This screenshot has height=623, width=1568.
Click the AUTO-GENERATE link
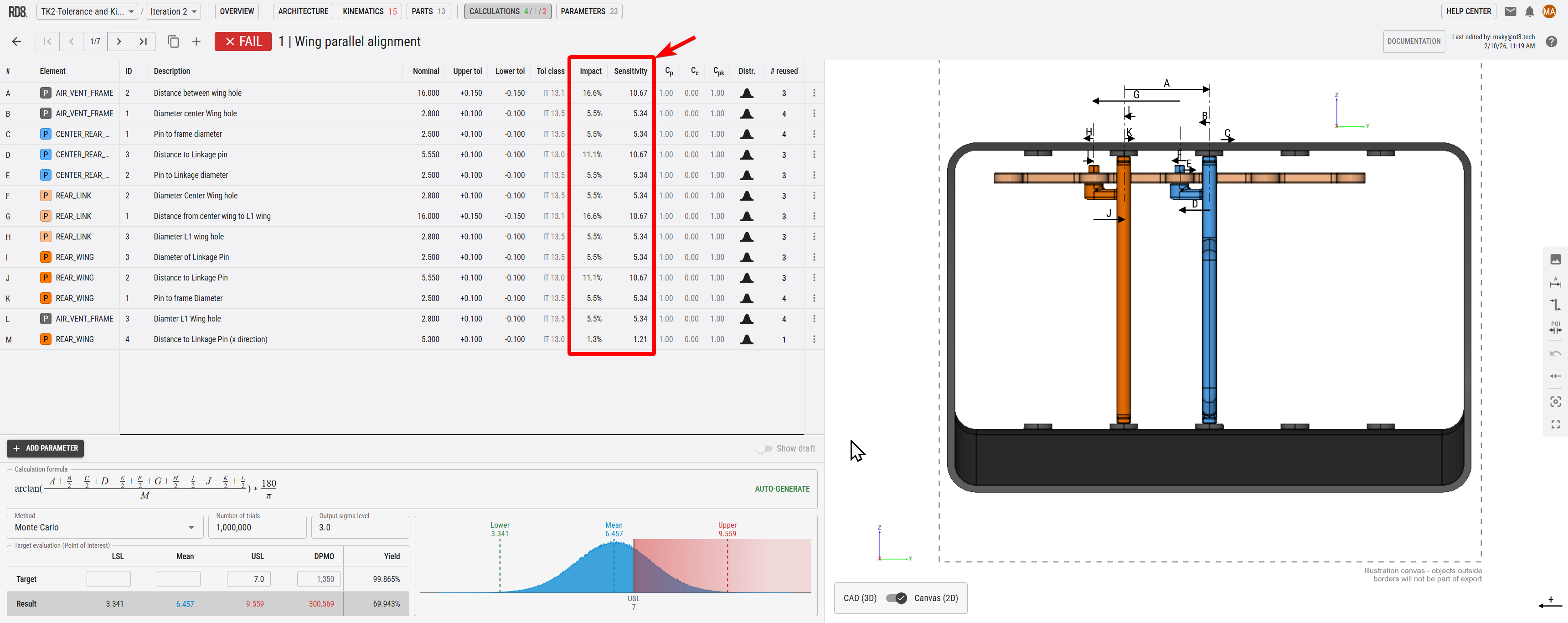(x=782, y=488)
